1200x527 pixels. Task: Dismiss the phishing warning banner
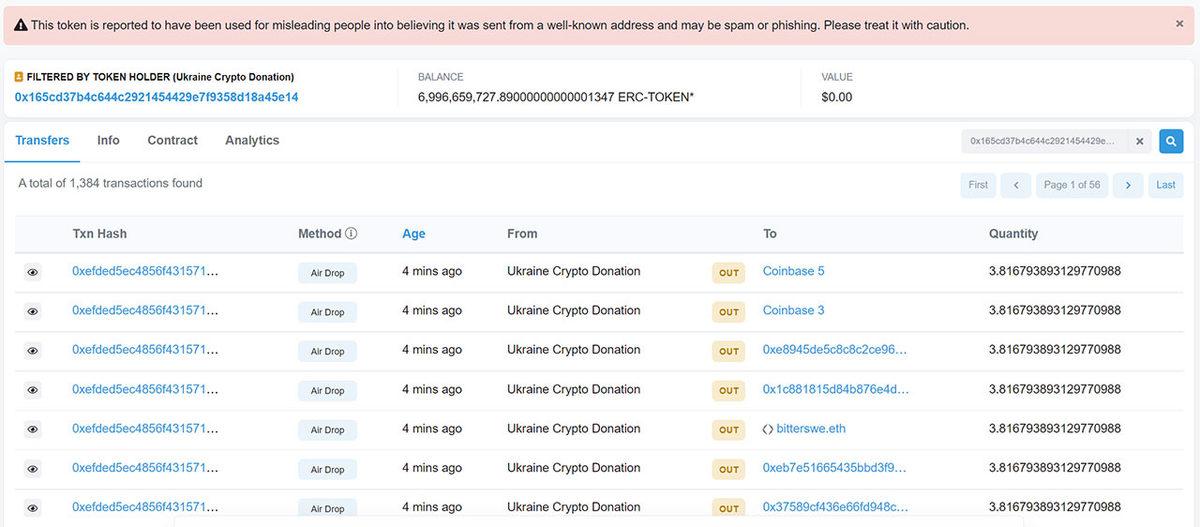1179,24
